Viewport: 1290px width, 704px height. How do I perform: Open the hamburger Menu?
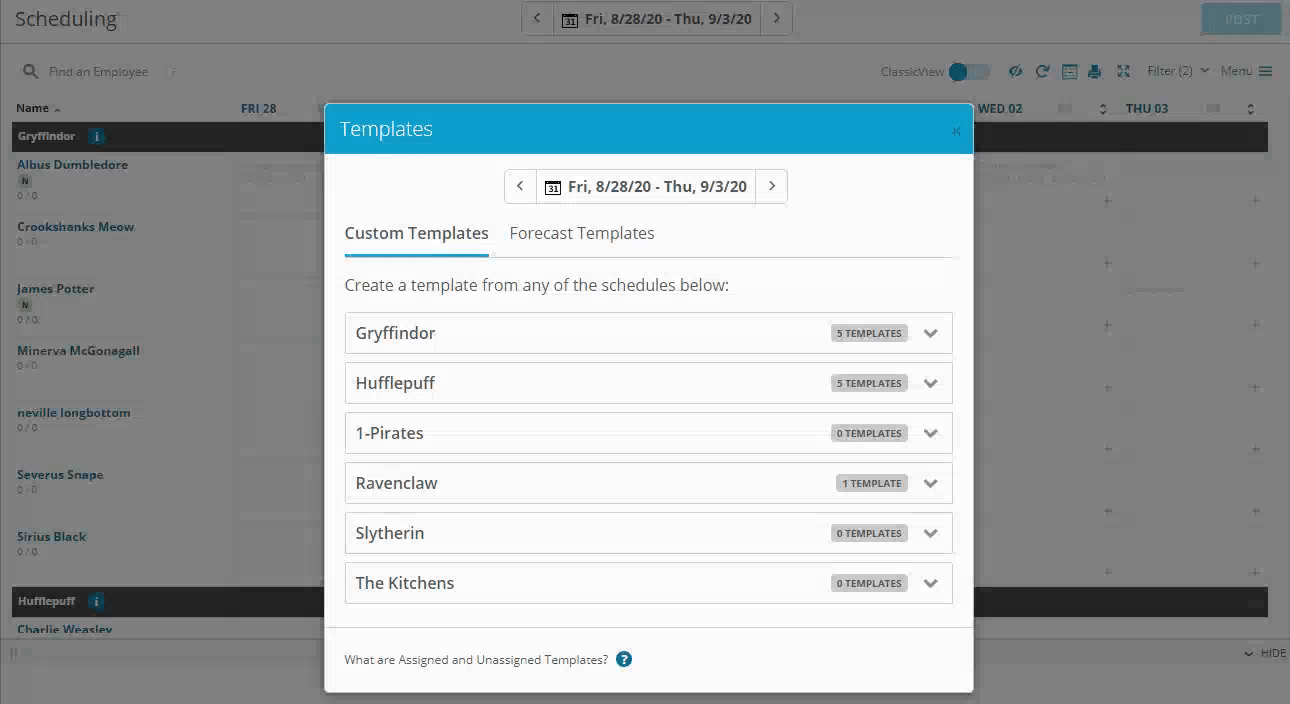coord(1246,71)
